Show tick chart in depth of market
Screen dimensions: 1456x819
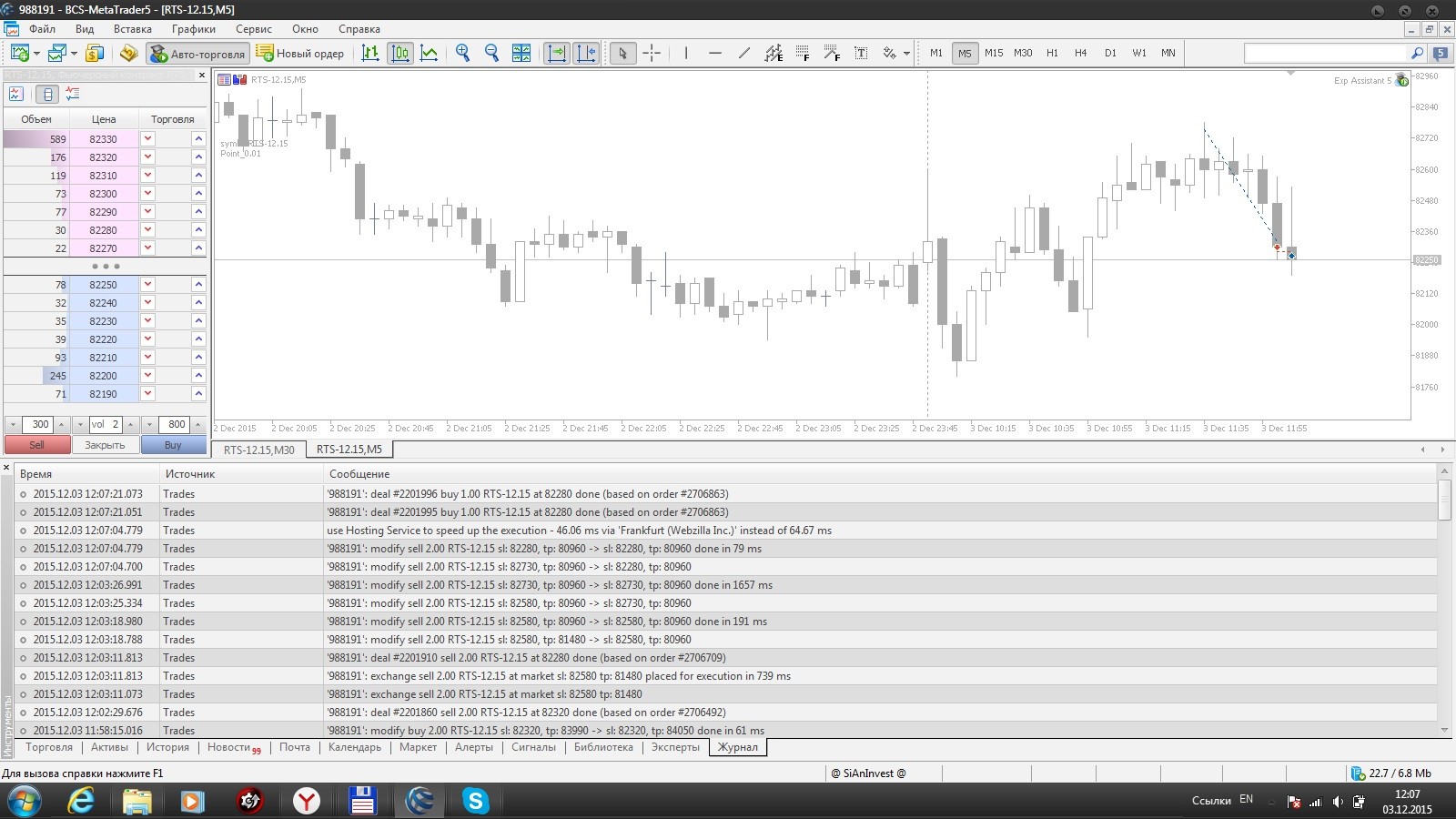coord(15,94)
